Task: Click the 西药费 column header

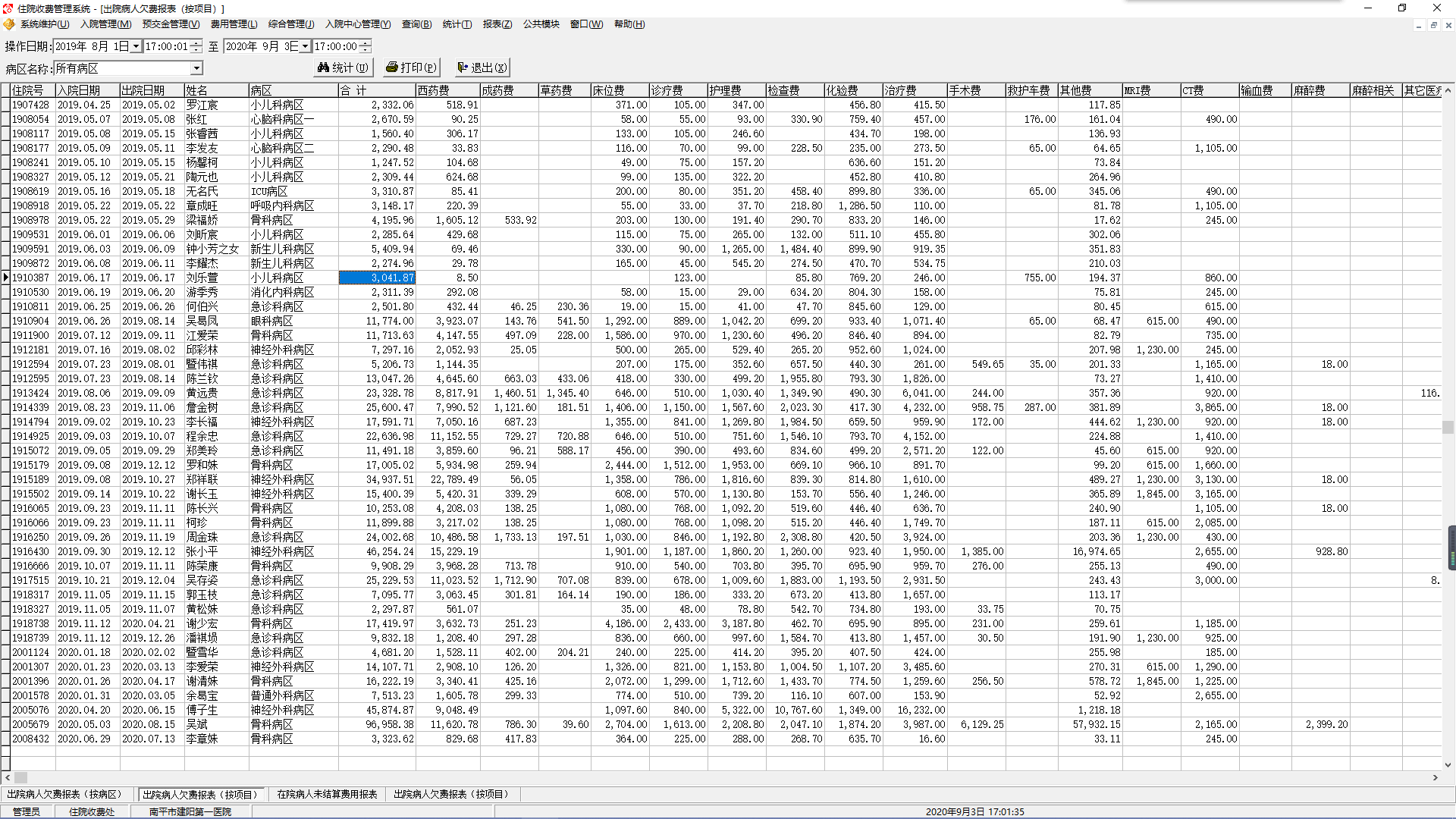Action: (x=447, y=90)
